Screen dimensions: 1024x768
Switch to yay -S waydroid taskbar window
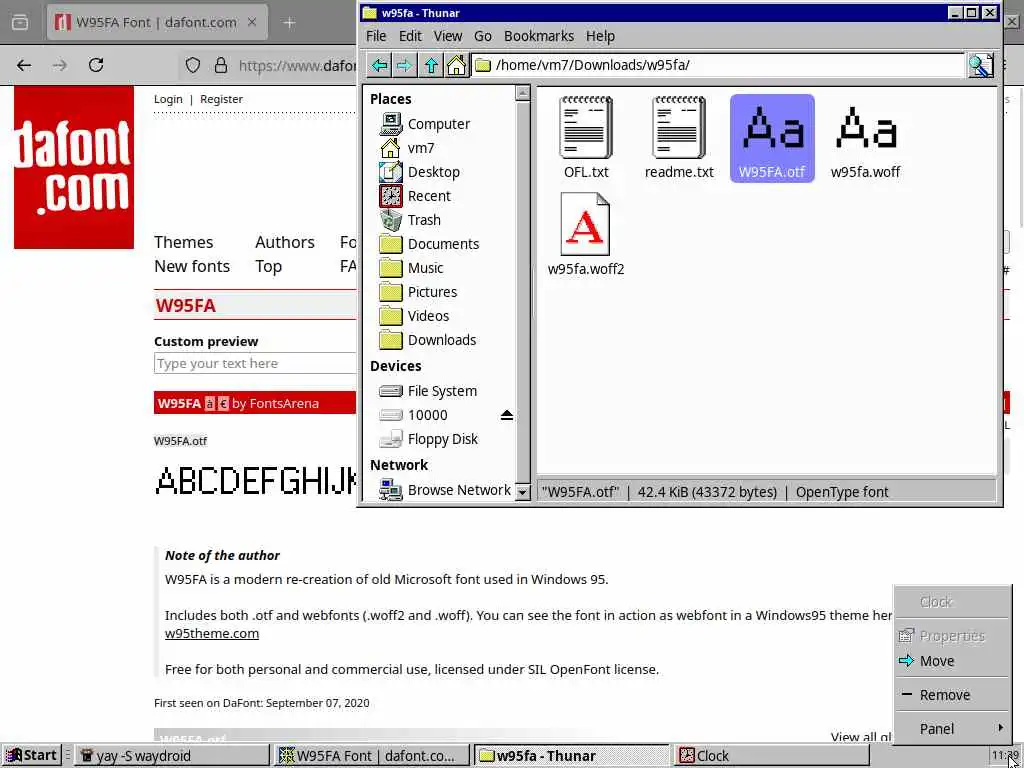coord(171,756)
